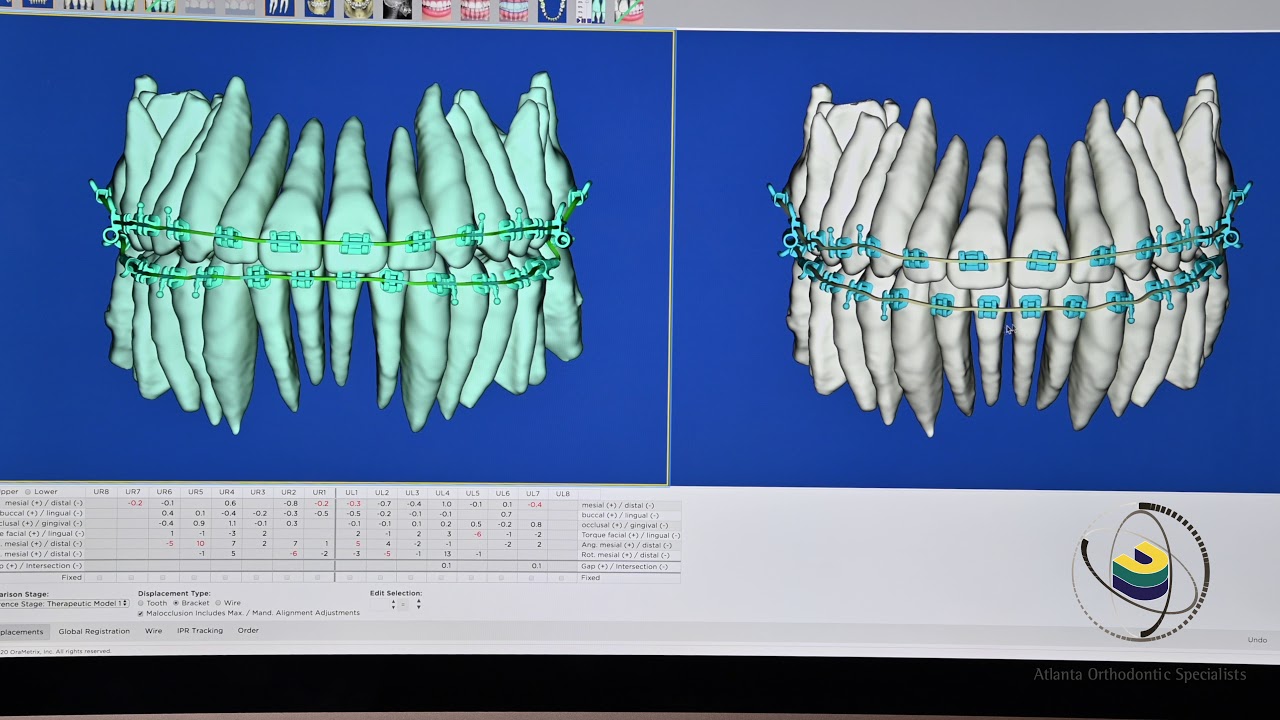Switch to the Global Registration tab
The image size is (1280, 720).
pyautogui.click(x=94, y=631)
